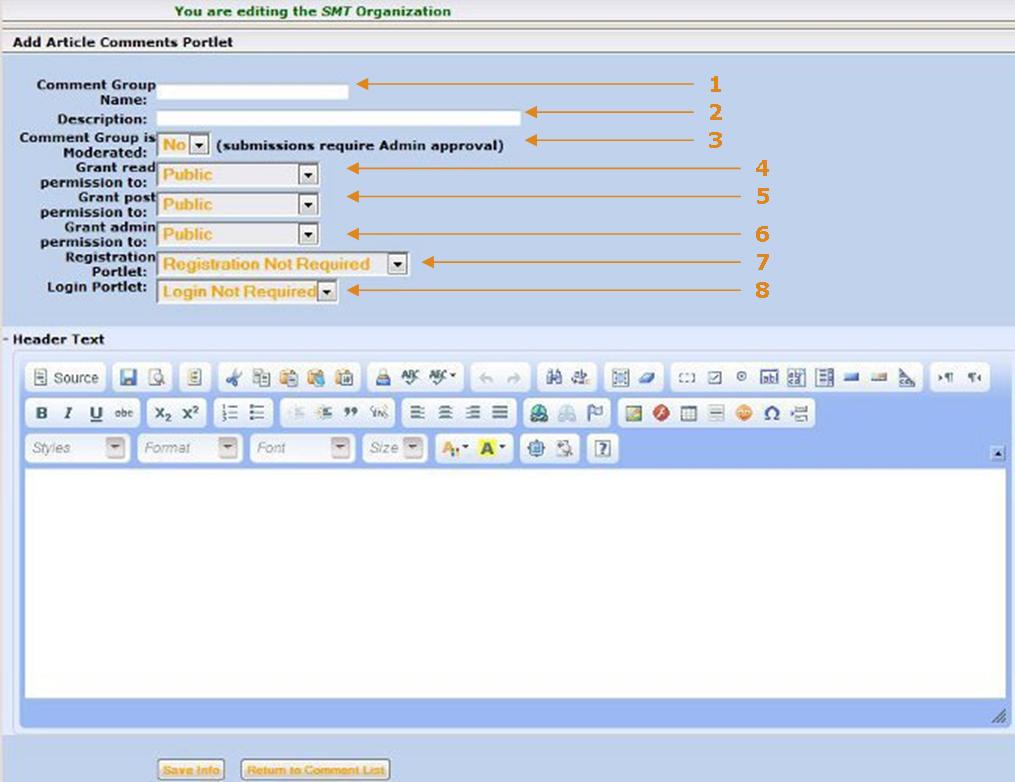Collapse the editor toolbar arrow
This screenshot has height=782, width=1015.
[x=998, y=454]
